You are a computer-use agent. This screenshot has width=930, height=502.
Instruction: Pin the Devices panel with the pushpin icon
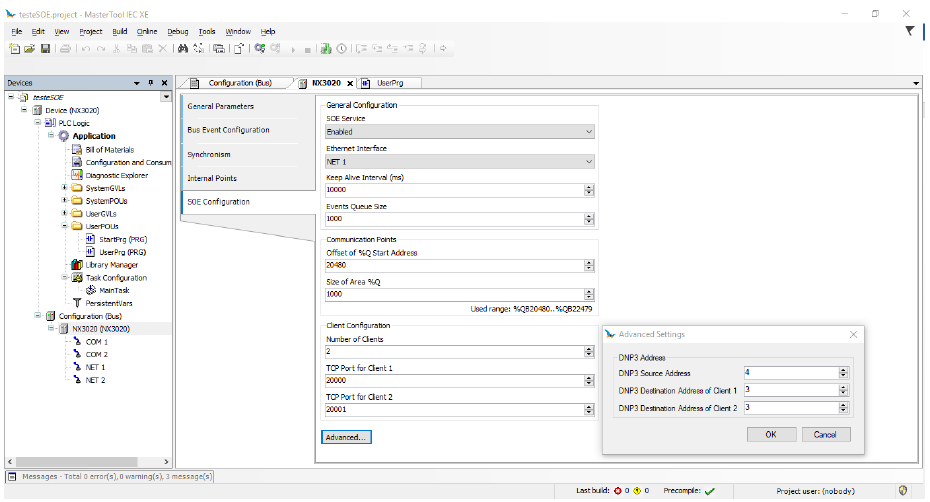pos(151,83)
